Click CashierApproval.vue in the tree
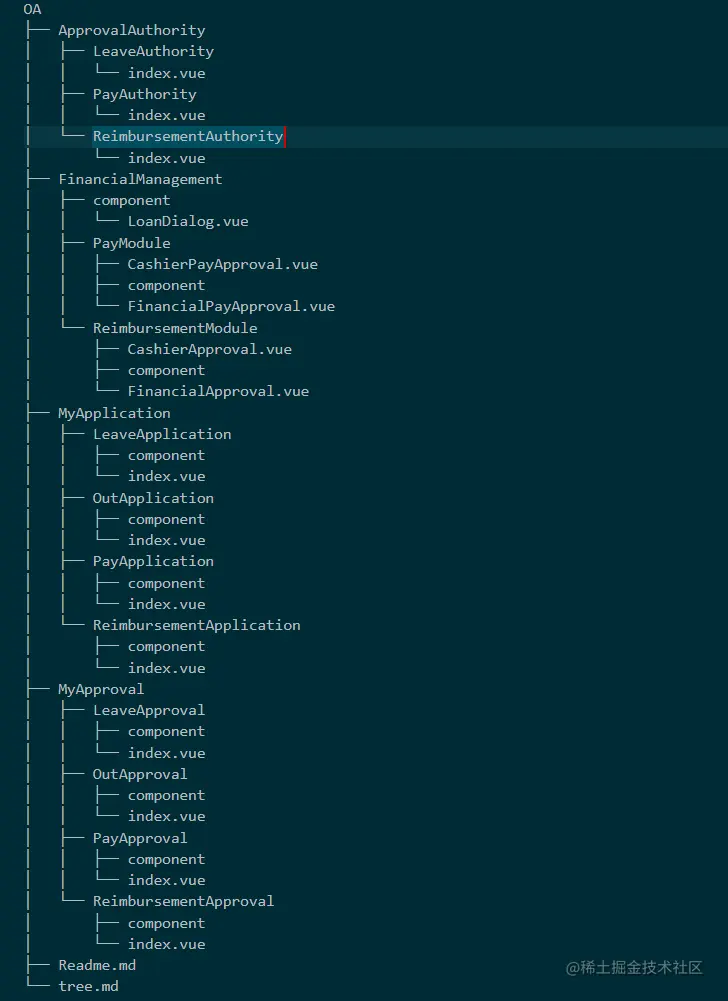Image resolution: width=728 pixels, height=1001 pixels. coord(209,349)
